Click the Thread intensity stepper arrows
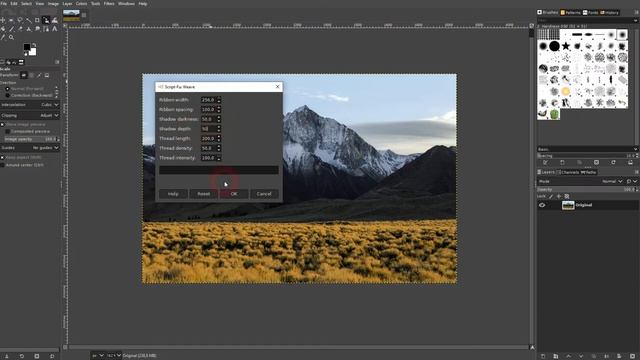 pyautogui.click(x=219, y=158)
